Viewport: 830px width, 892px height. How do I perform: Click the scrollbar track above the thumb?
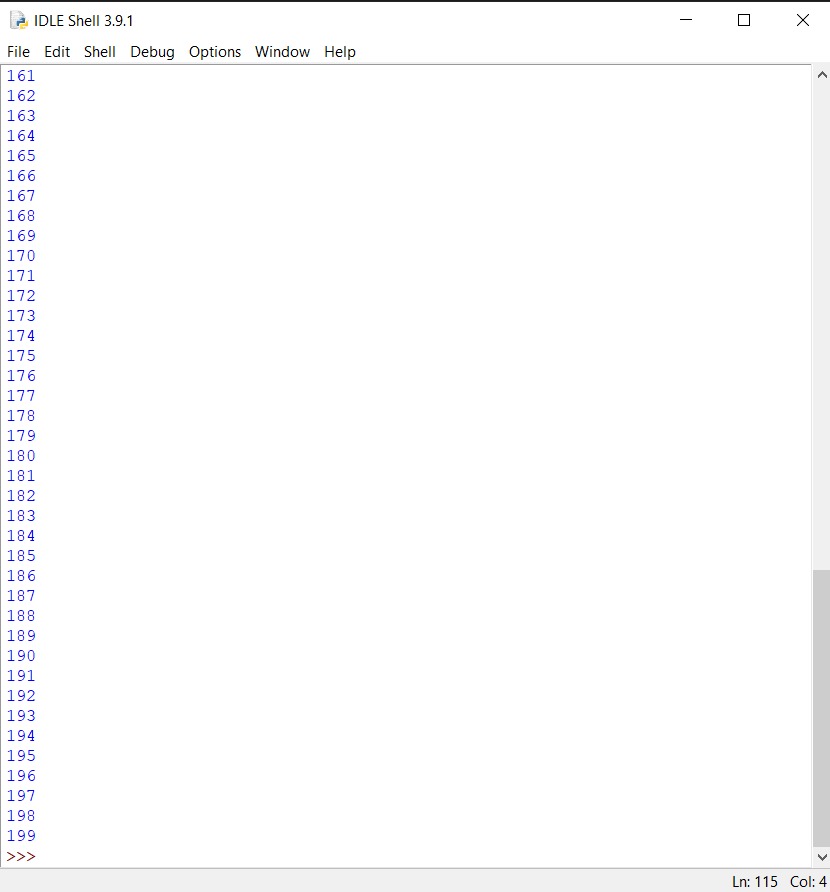click(821, 327)
